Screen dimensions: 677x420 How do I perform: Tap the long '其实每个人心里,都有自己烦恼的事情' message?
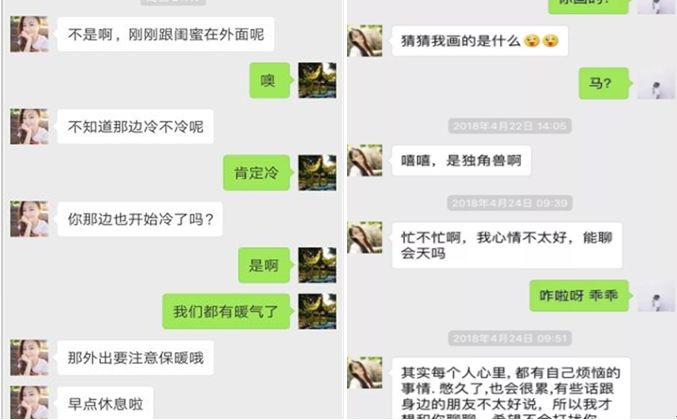(511, 388)
